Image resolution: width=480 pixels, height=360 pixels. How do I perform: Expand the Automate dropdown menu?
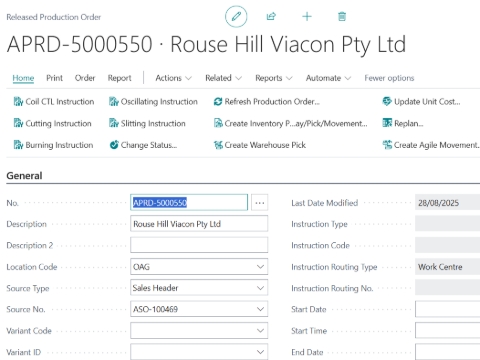click(328, 78)
